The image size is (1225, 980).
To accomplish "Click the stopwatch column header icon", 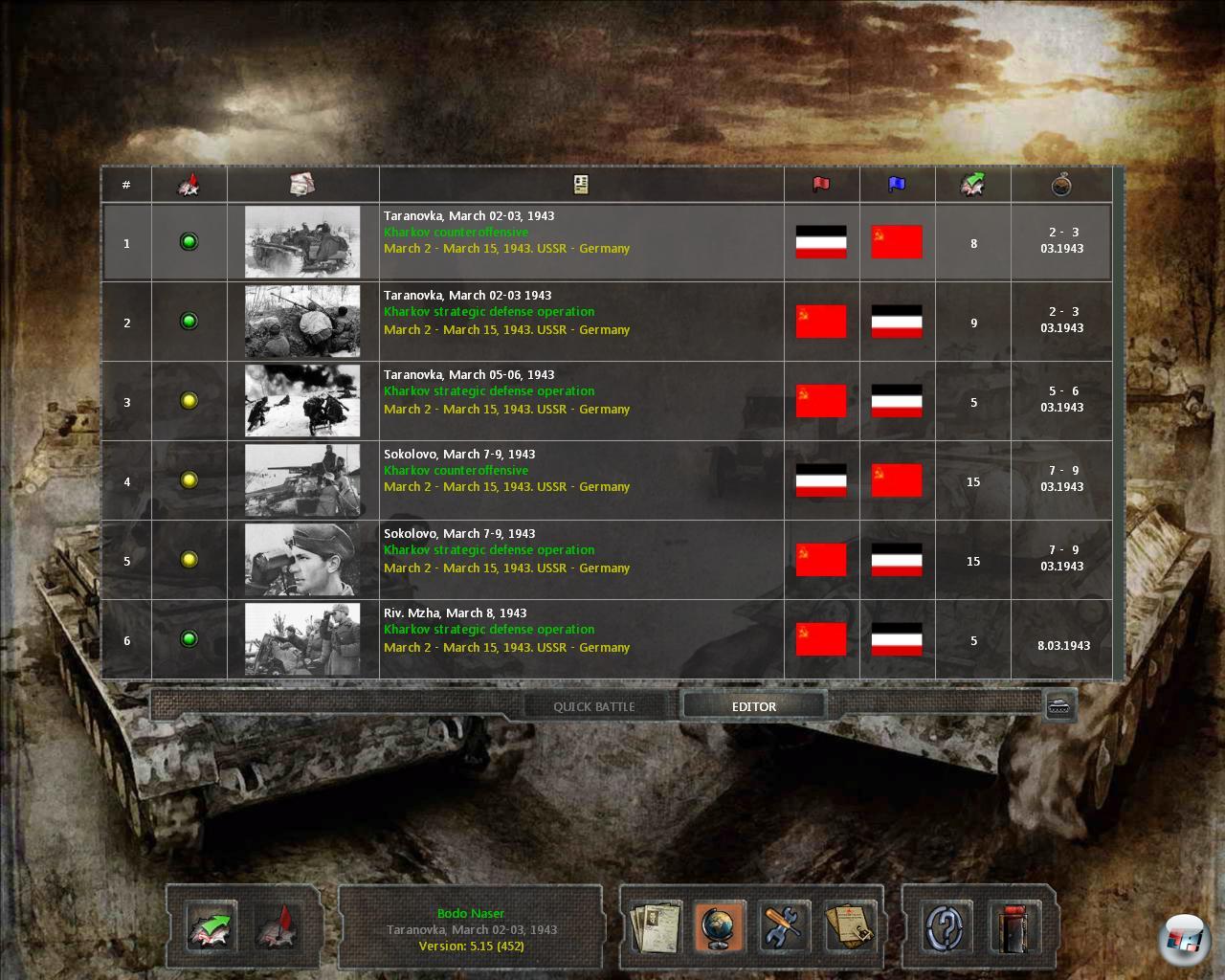I will [x=1061, y=185].
